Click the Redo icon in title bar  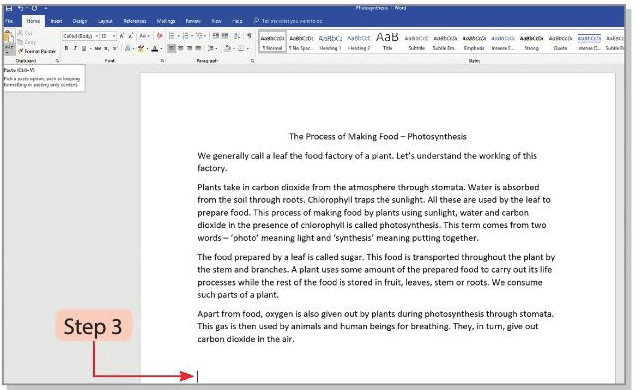(34, 8)
